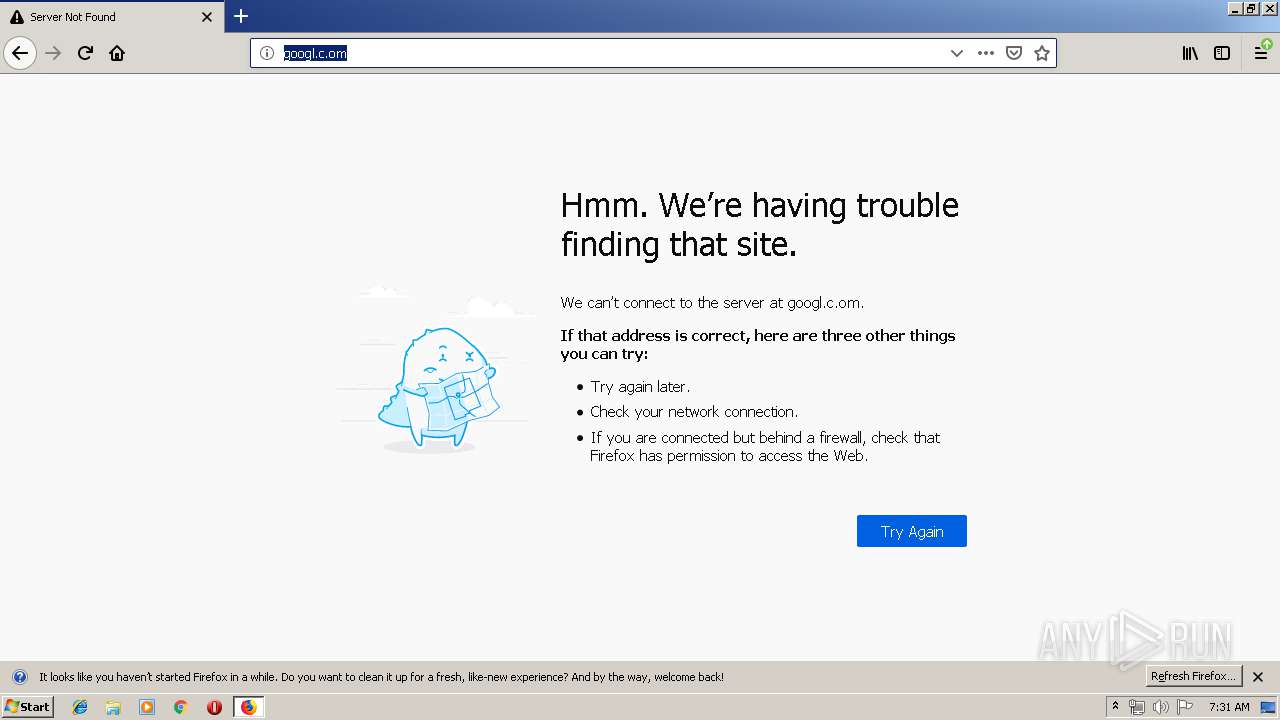1280x720 pixels.
Task: Expand the address bar history dropdown
Action: click(x=957, y=53)
